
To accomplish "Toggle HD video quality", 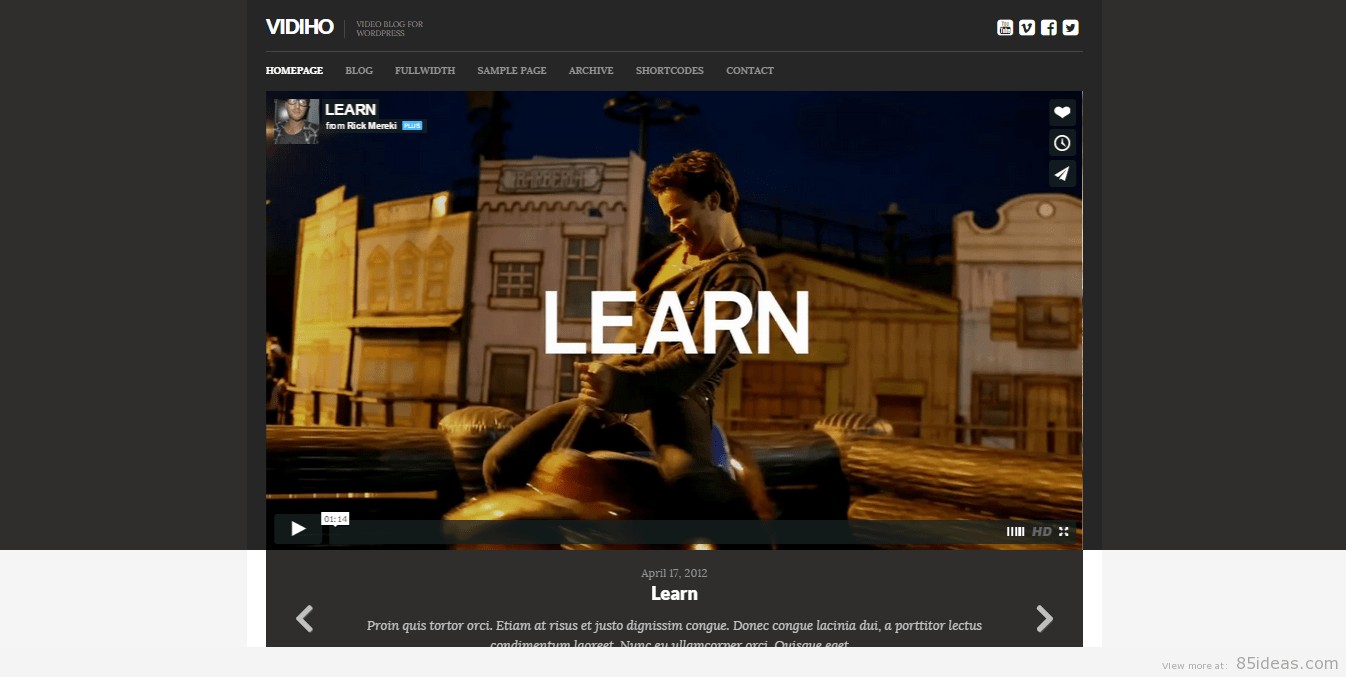I will tap(1042, 532).
